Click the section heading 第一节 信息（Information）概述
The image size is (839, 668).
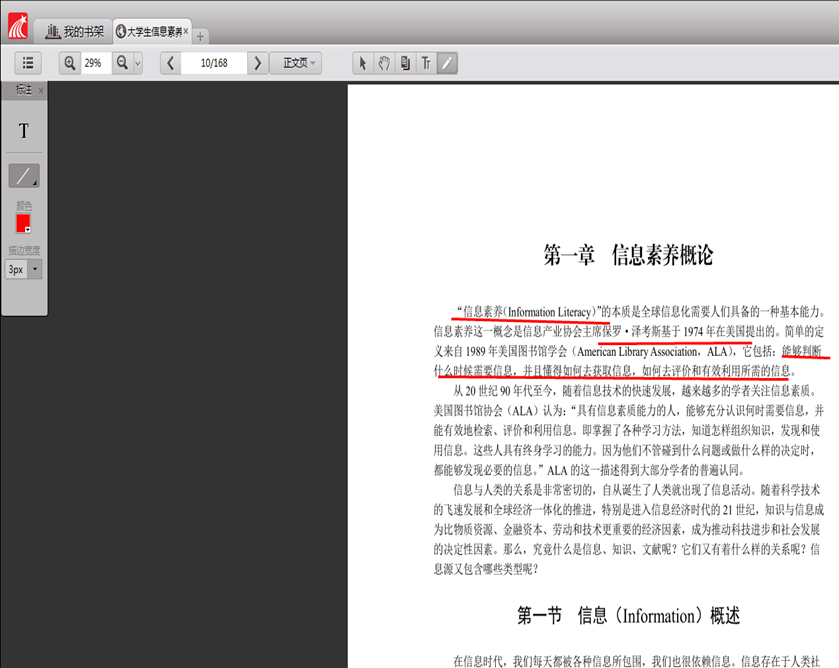click(628, 616)
